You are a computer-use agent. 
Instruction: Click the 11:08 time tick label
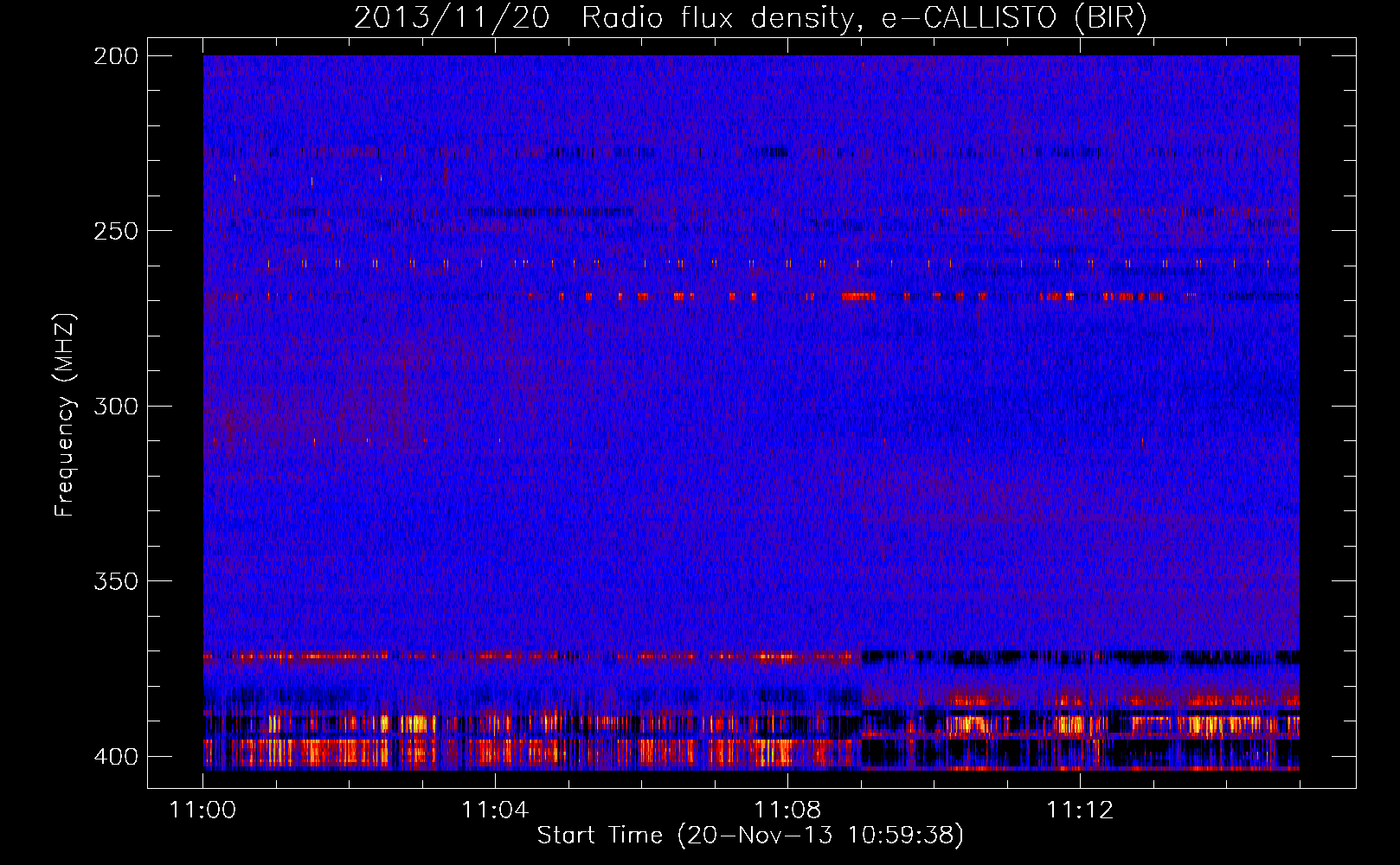[787, 811]
